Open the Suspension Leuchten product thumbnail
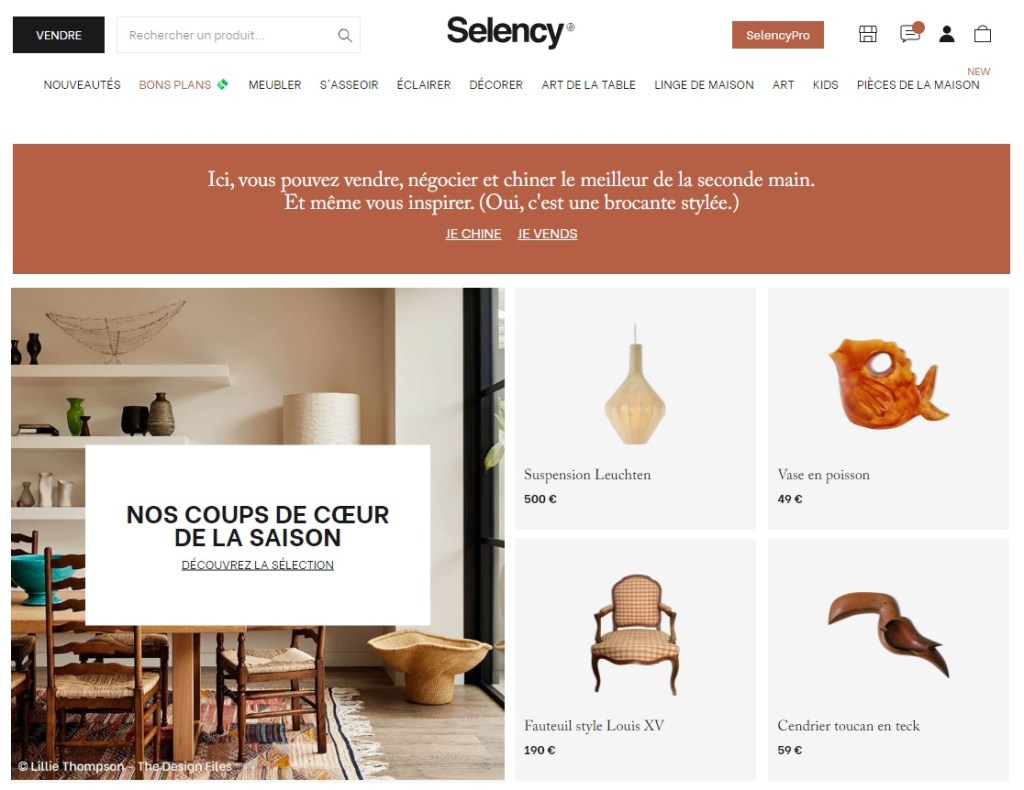Image resolution: width=1024 pixels, height=790 pixels. pyautogui.click(x=635, y=384)
